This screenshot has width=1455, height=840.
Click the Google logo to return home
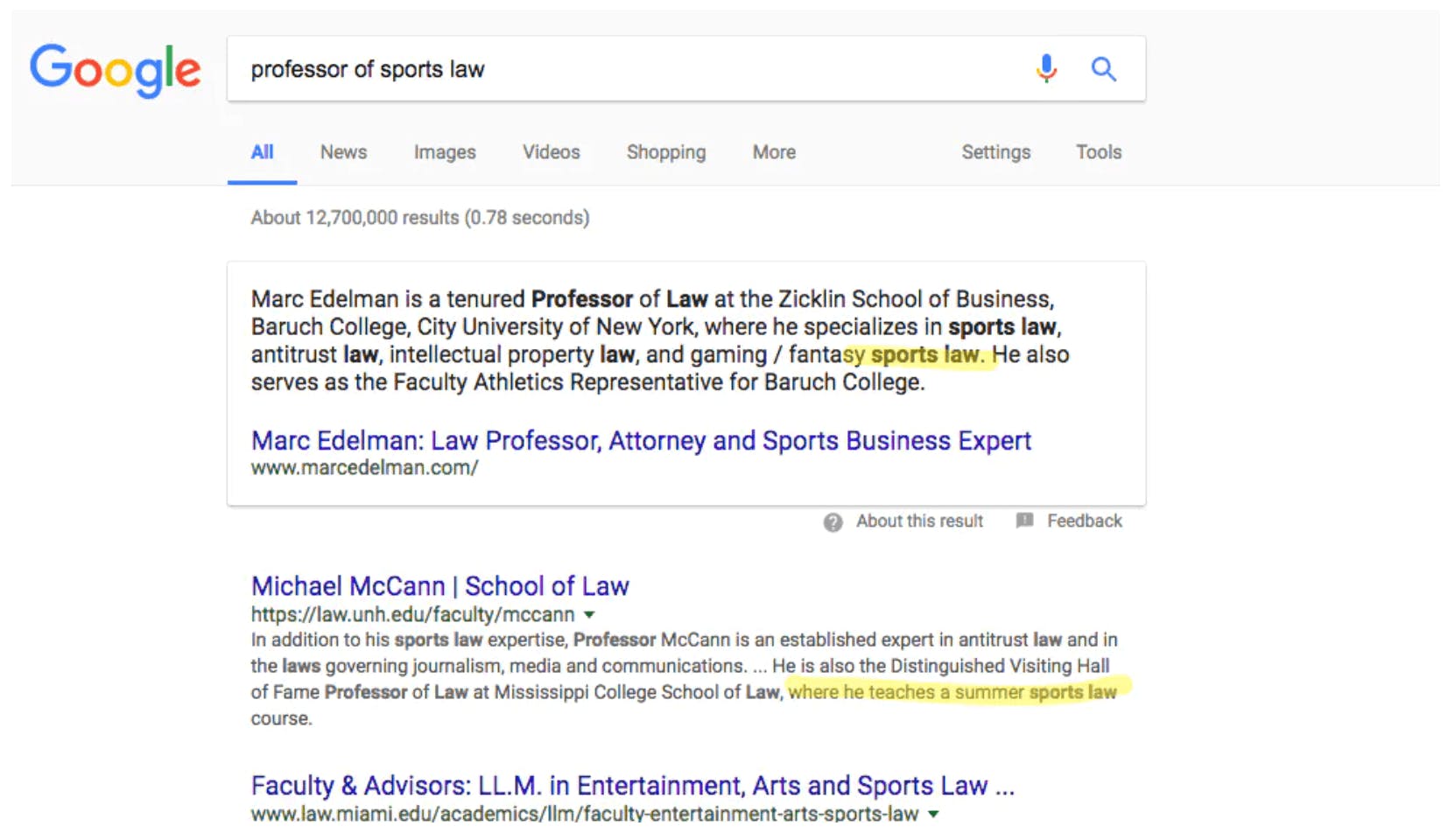(115, 72)
